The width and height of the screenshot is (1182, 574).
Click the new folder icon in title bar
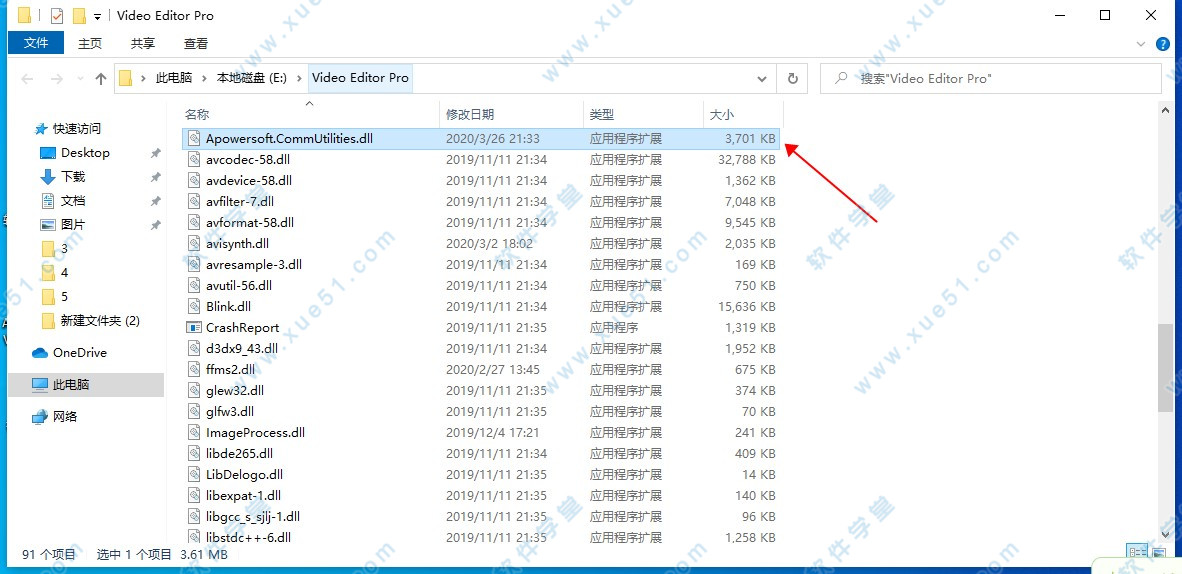78,16
